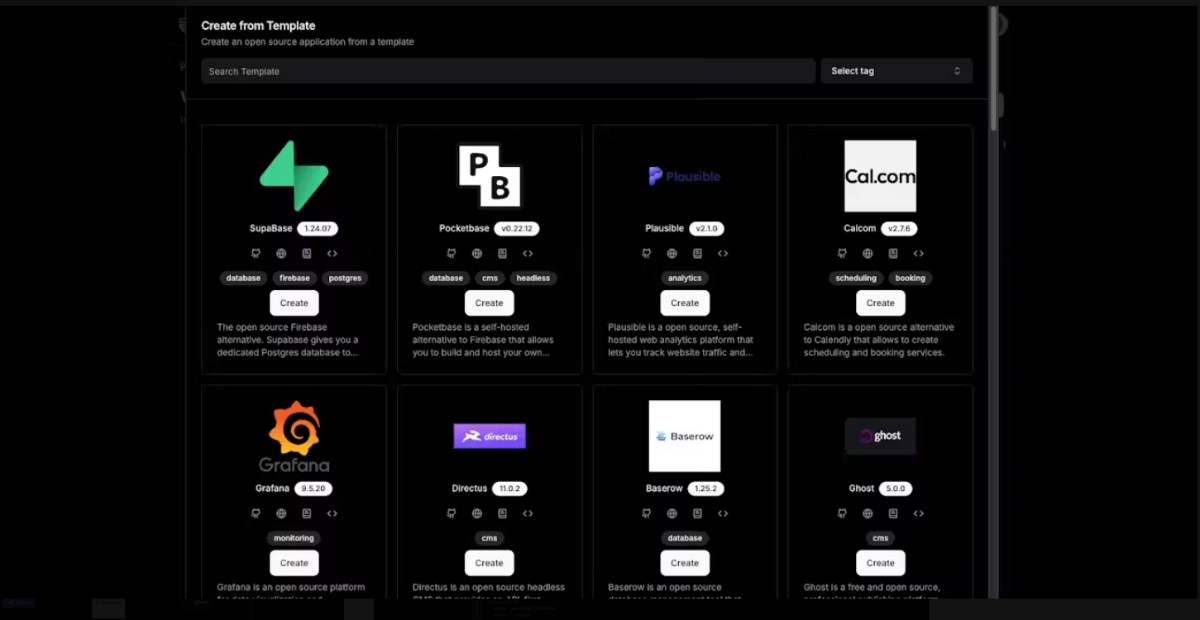Open the Select tag dropdown

tap(896, 71)
